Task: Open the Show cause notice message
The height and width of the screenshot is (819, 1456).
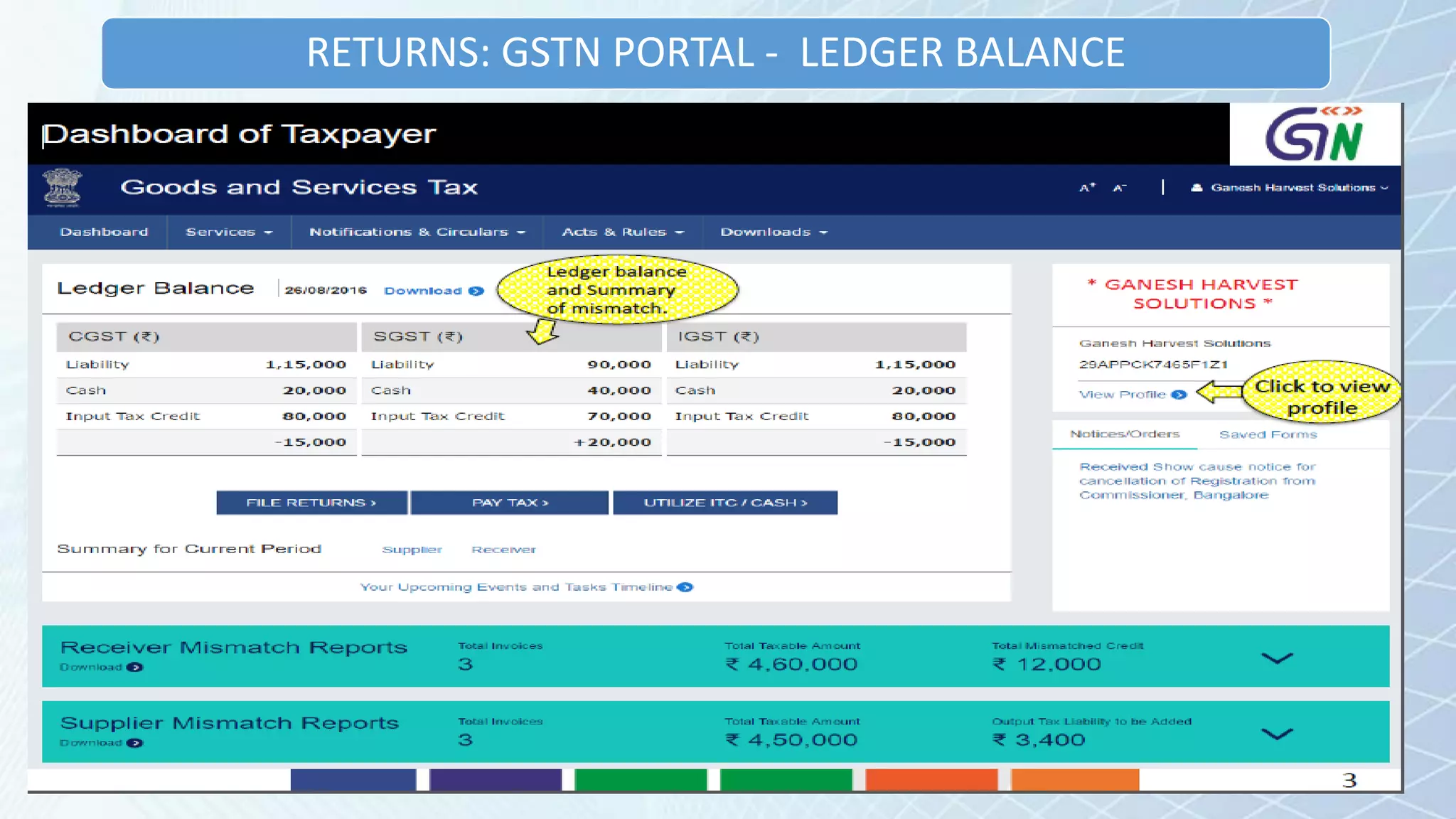Action: (x=1197, y=481)
